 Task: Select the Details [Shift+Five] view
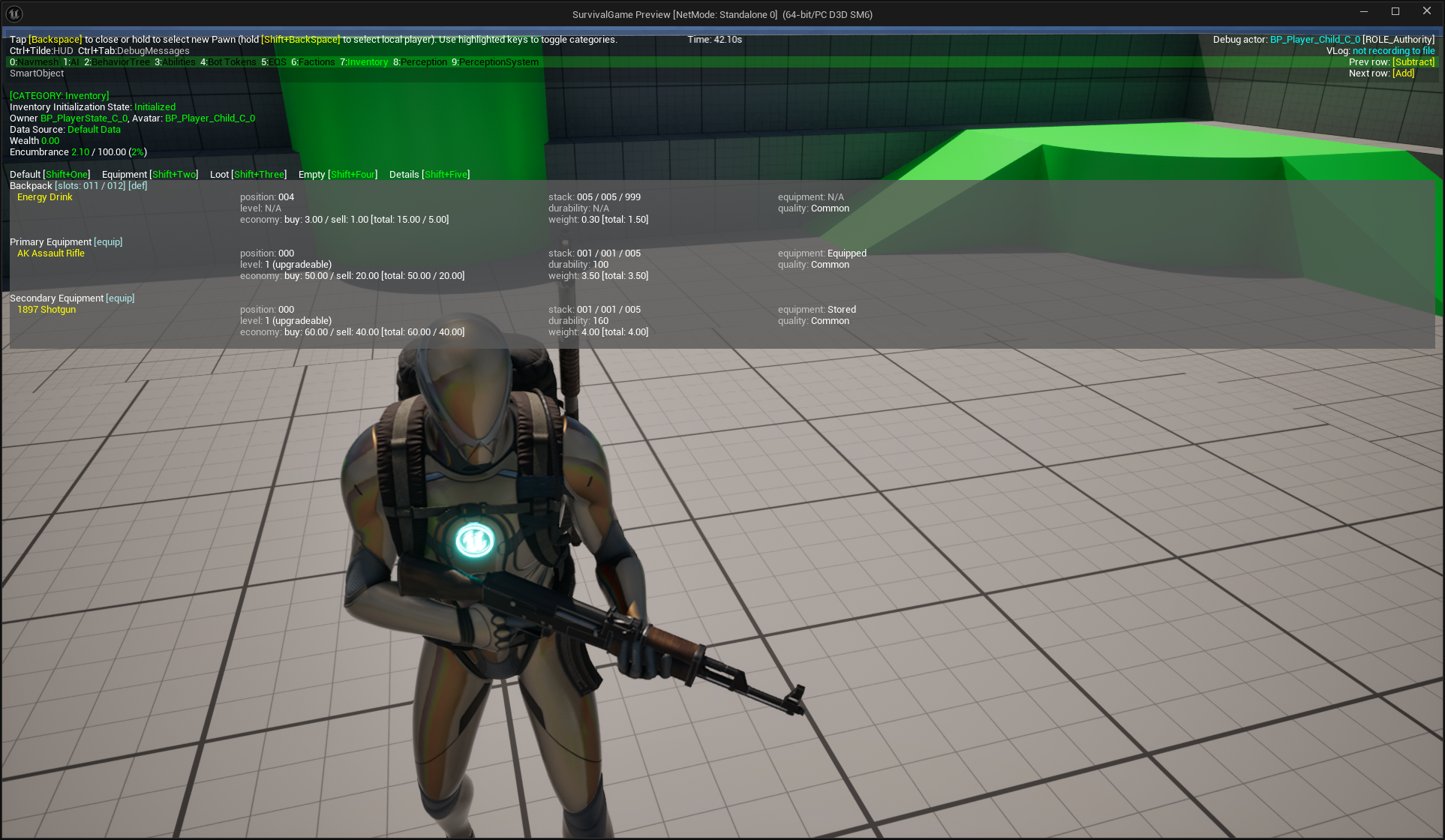point(429,175)
